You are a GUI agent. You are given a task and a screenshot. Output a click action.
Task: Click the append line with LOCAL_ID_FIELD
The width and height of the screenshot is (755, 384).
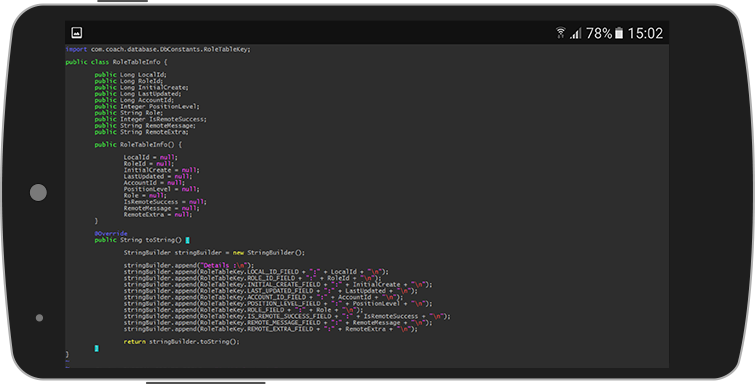coord(256,272)
